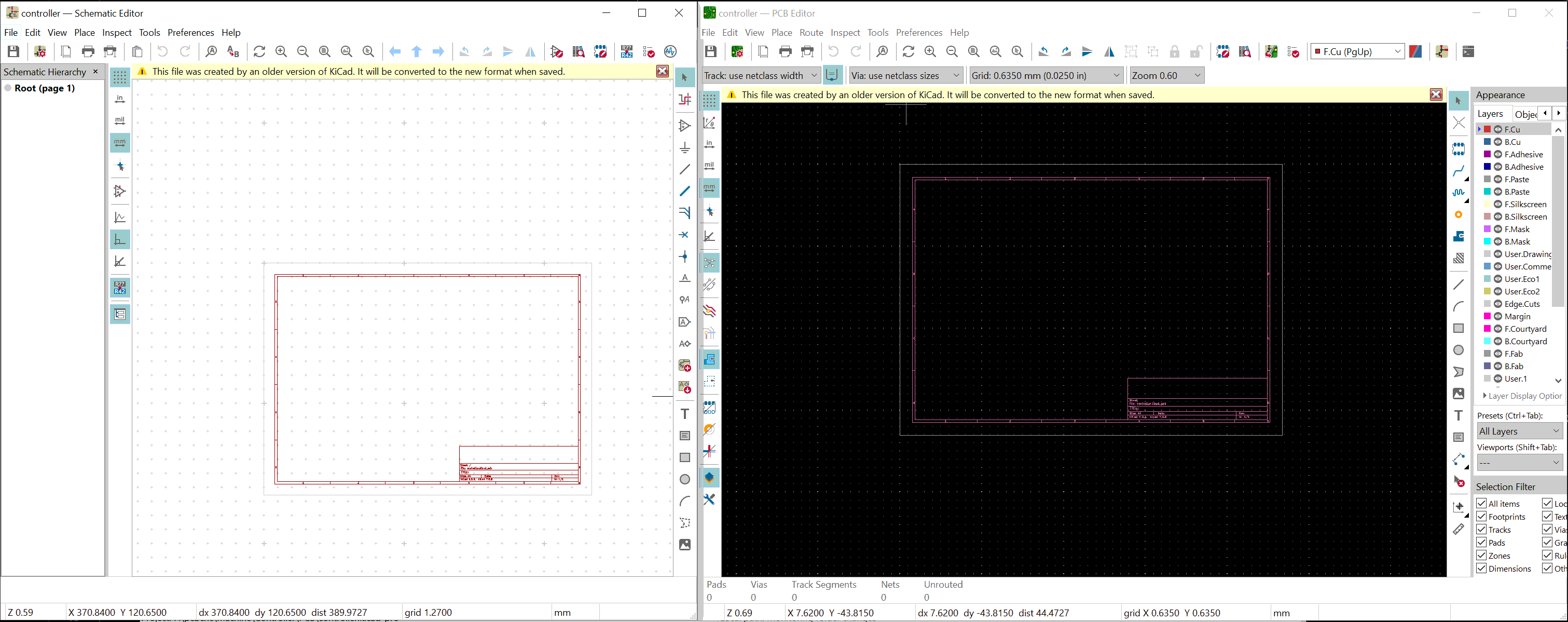Toggle Tracks checkbox in Selection Filter
This screenshot has height=622, width=1568.
pyautogui.click(x=1481, y=530)
